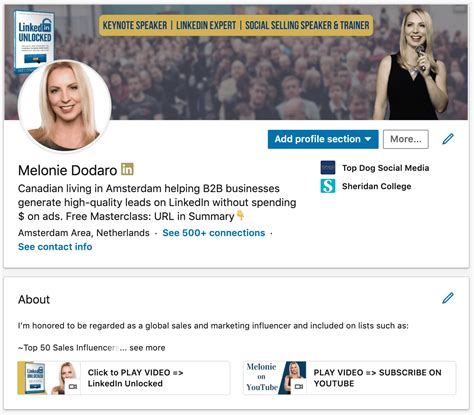Click the gold LinkedIn premium badge
This screenshot has height=415, width=474.
(127, 169)
